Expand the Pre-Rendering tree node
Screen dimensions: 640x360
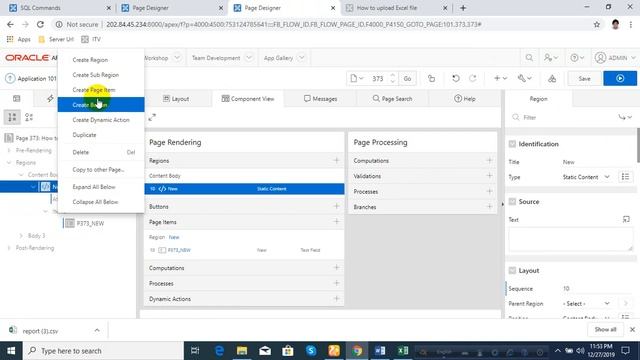coord(9,151)
